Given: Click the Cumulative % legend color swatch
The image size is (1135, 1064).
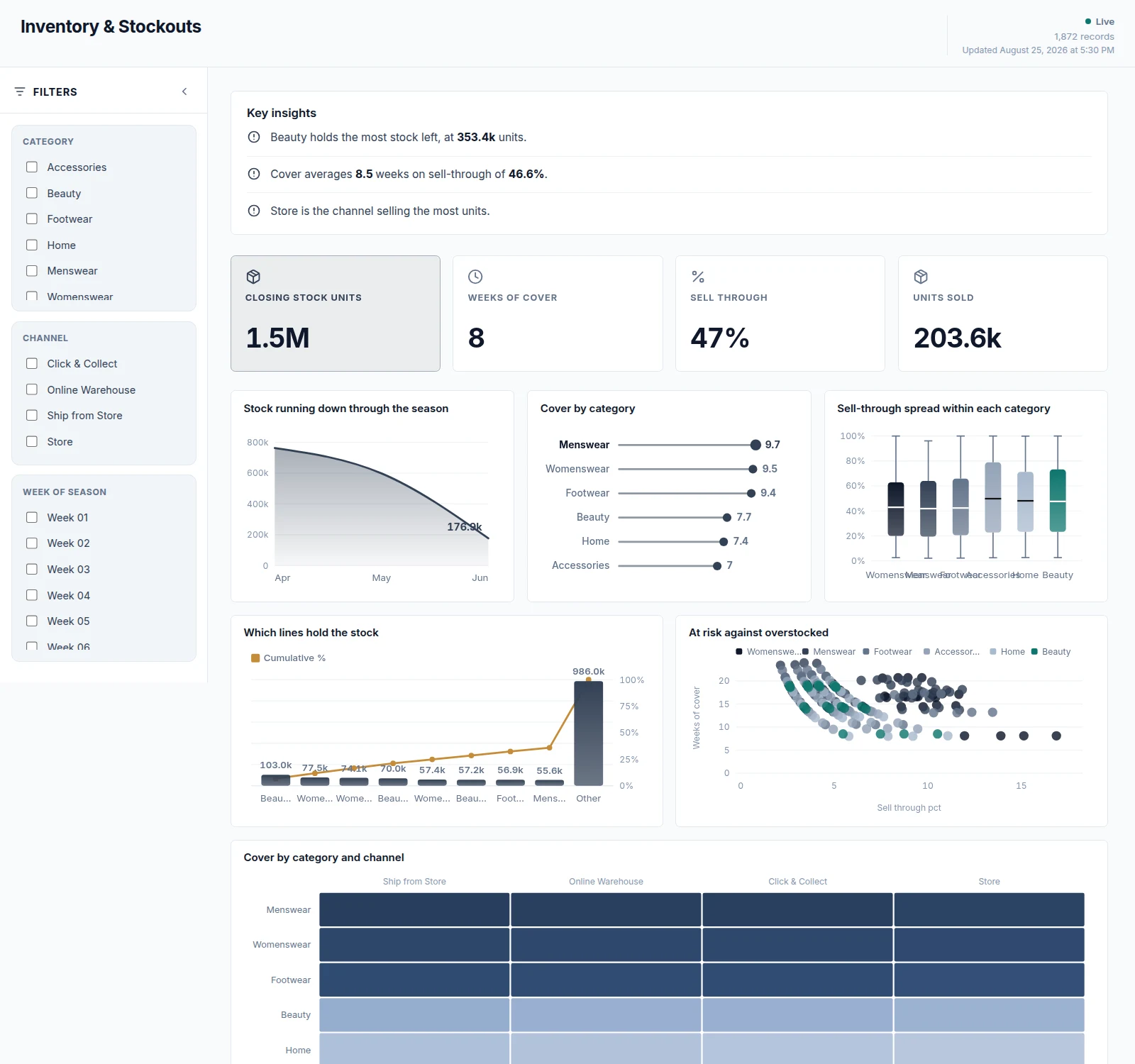Looking at the screenshot, I should [255, 658].
